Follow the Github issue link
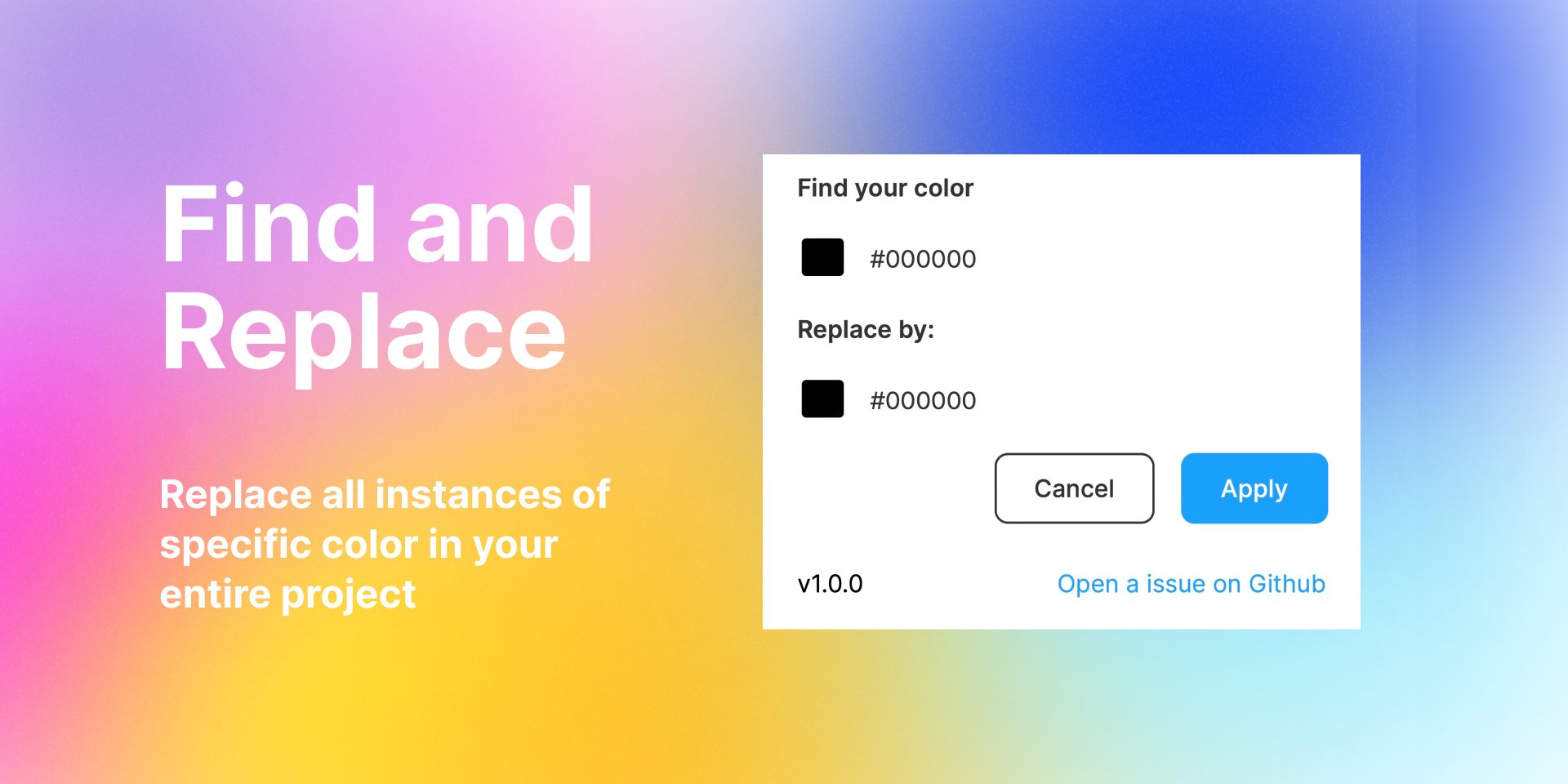The width and height of the screenshot is (1568, 784). [1192, 583]
